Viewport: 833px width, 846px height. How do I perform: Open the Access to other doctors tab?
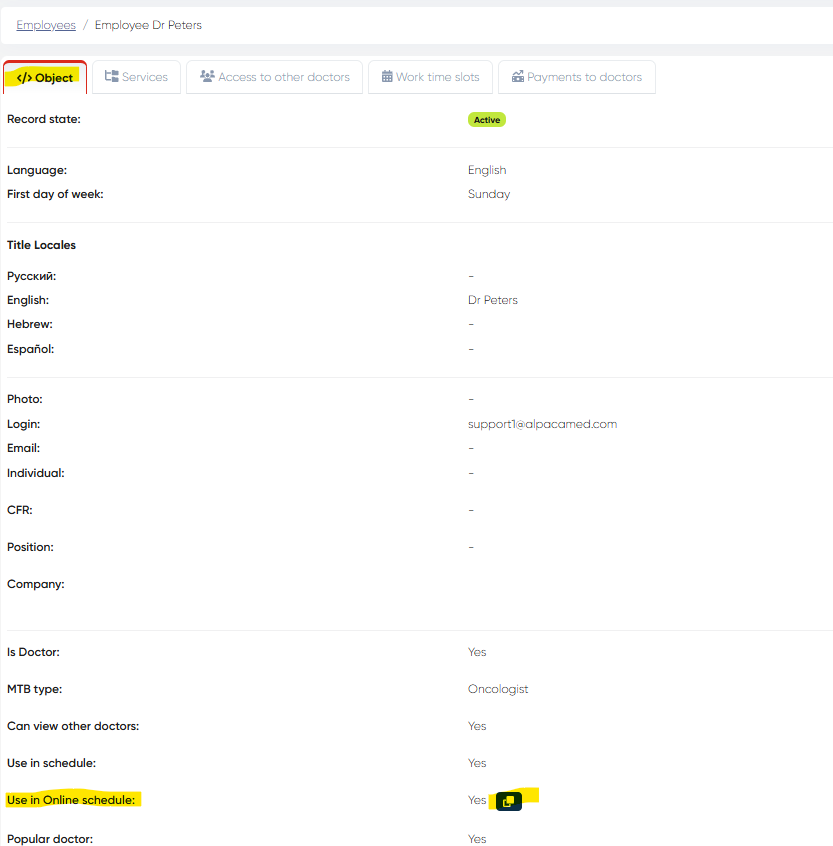274,77
